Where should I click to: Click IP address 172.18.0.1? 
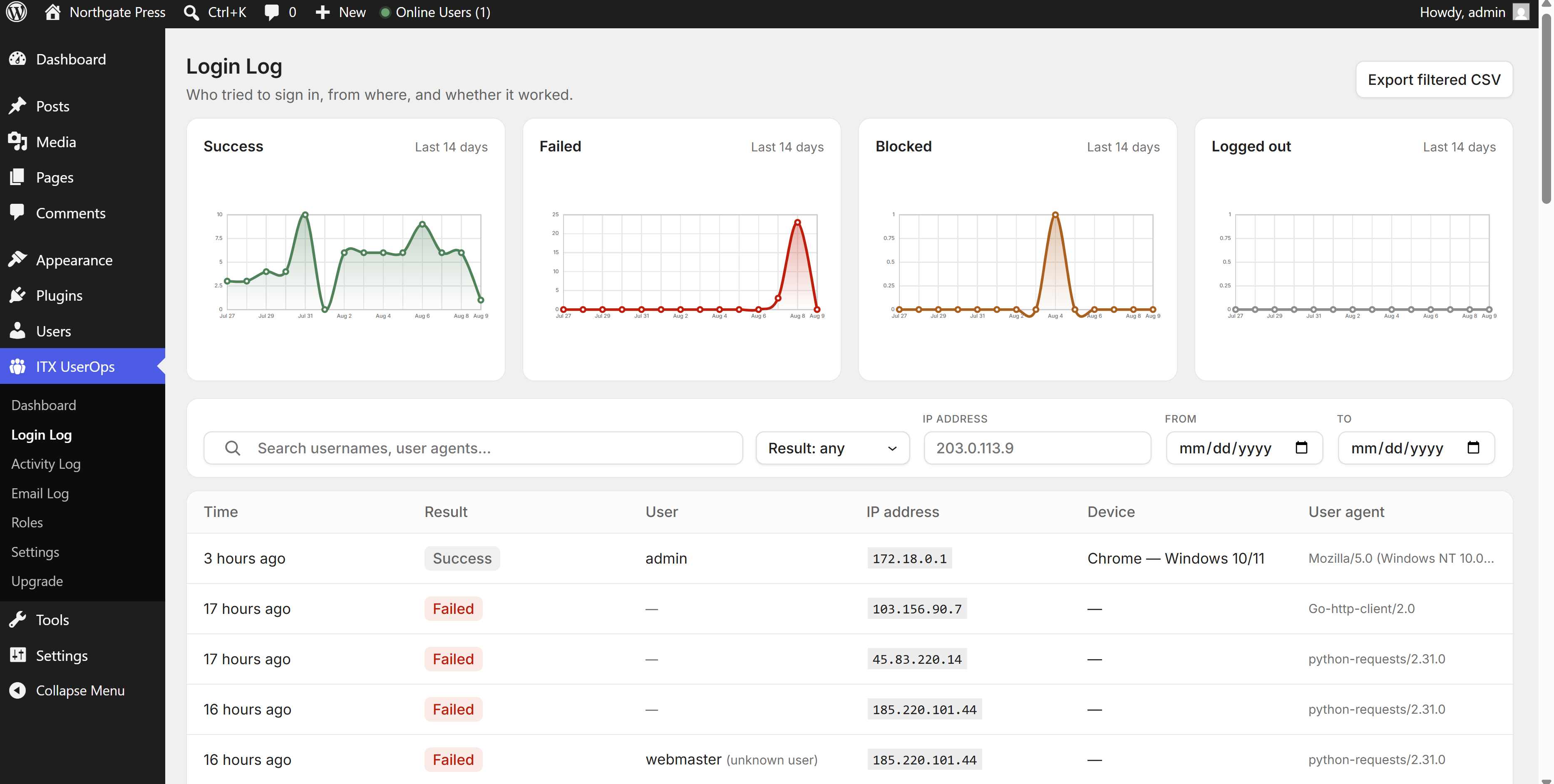909,559
